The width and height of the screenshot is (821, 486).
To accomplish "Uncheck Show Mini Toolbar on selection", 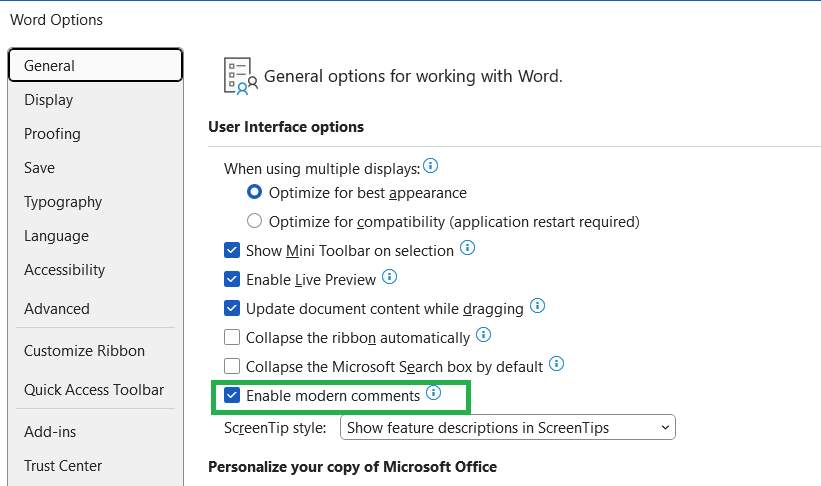I will tap(232, 251).
